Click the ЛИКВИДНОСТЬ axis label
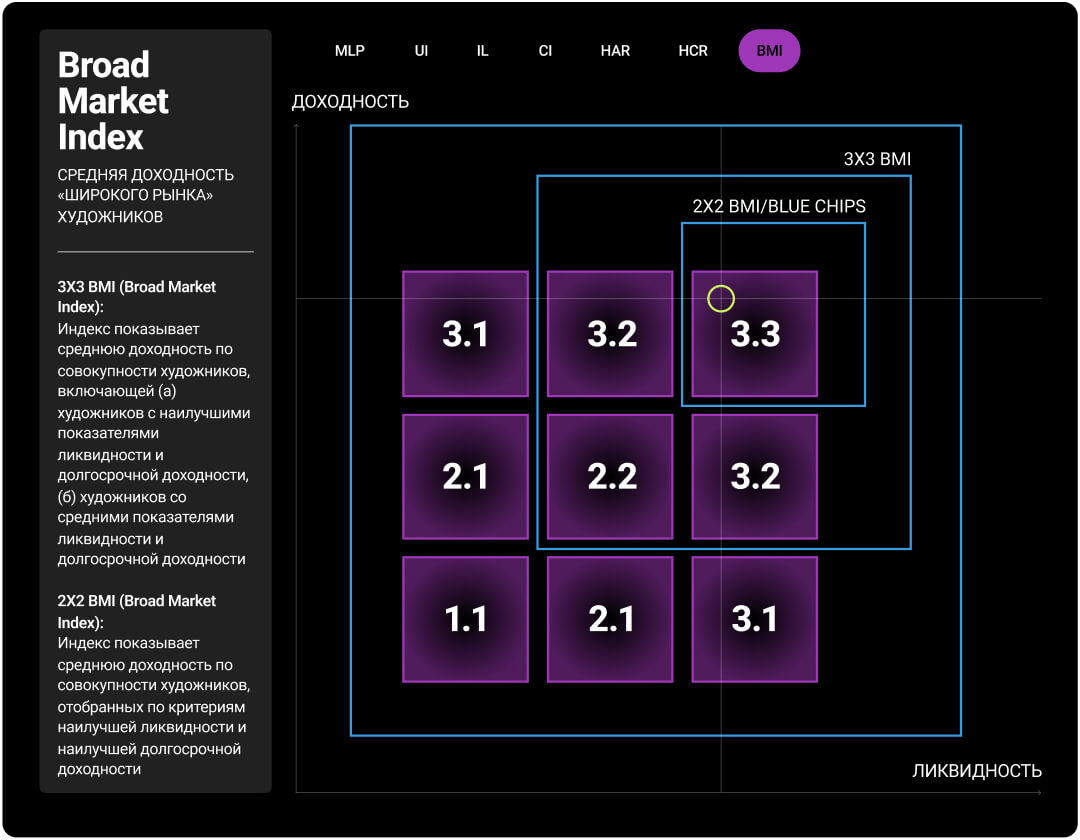1080x840 pixels. point(976,771)
